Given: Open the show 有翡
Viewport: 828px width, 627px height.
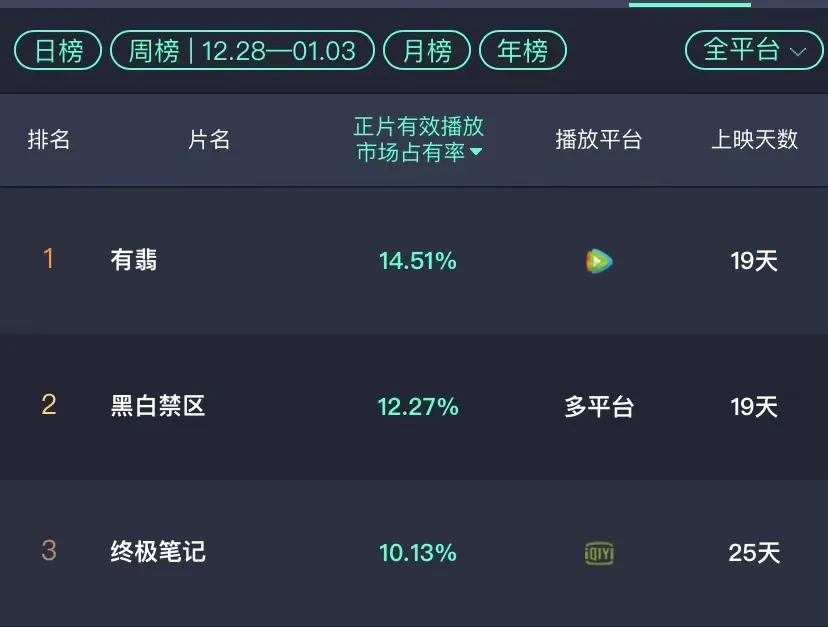Looking at the screenshot, I should pyautogui.click(x=134, y=261).
